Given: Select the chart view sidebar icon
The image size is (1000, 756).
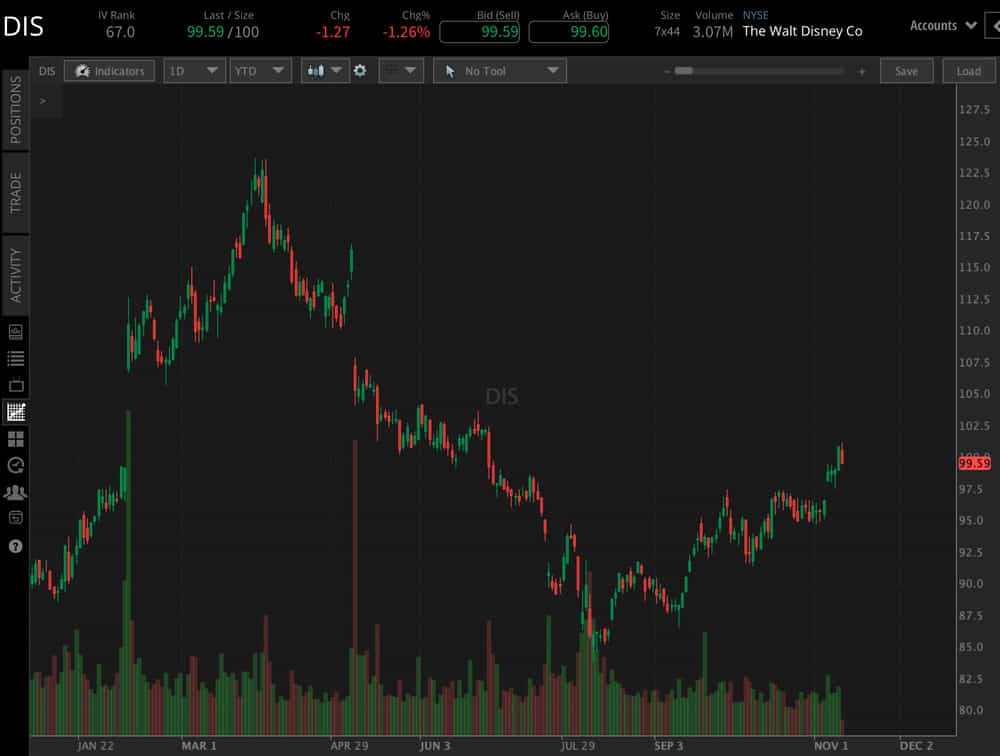Looking at the screenshot, I should tap(15, 411).
